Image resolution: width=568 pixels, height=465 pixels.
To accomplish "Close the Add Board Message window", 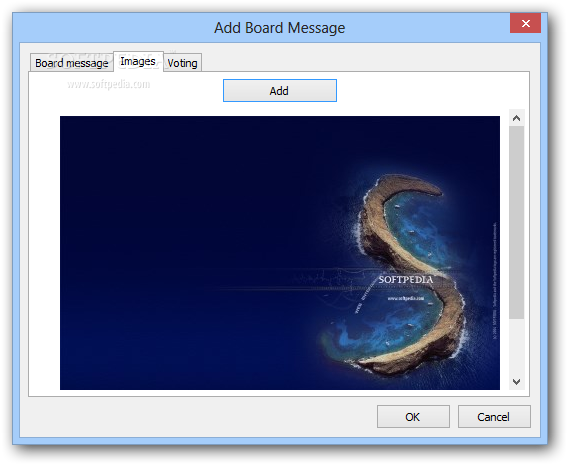I will pos(526,24).
